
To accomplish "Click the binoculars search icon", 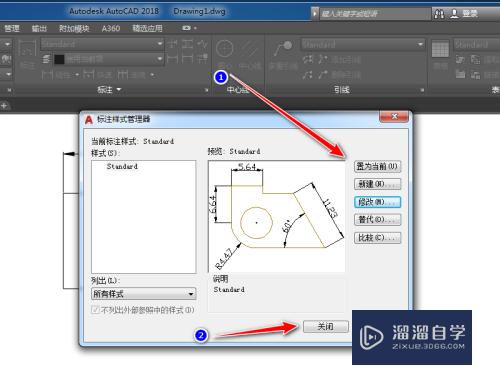I will point(439,14).
